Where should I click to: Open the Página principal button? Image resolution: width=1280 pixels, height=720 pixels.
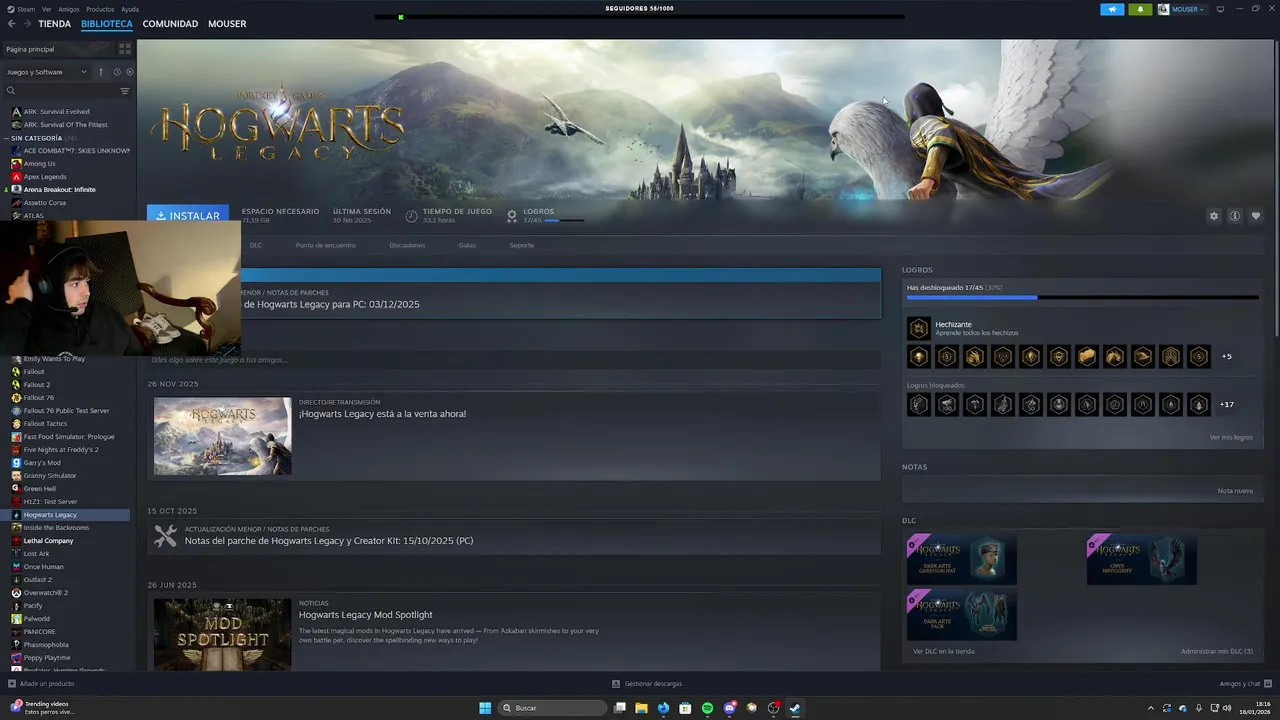click(x=58, y=49)
